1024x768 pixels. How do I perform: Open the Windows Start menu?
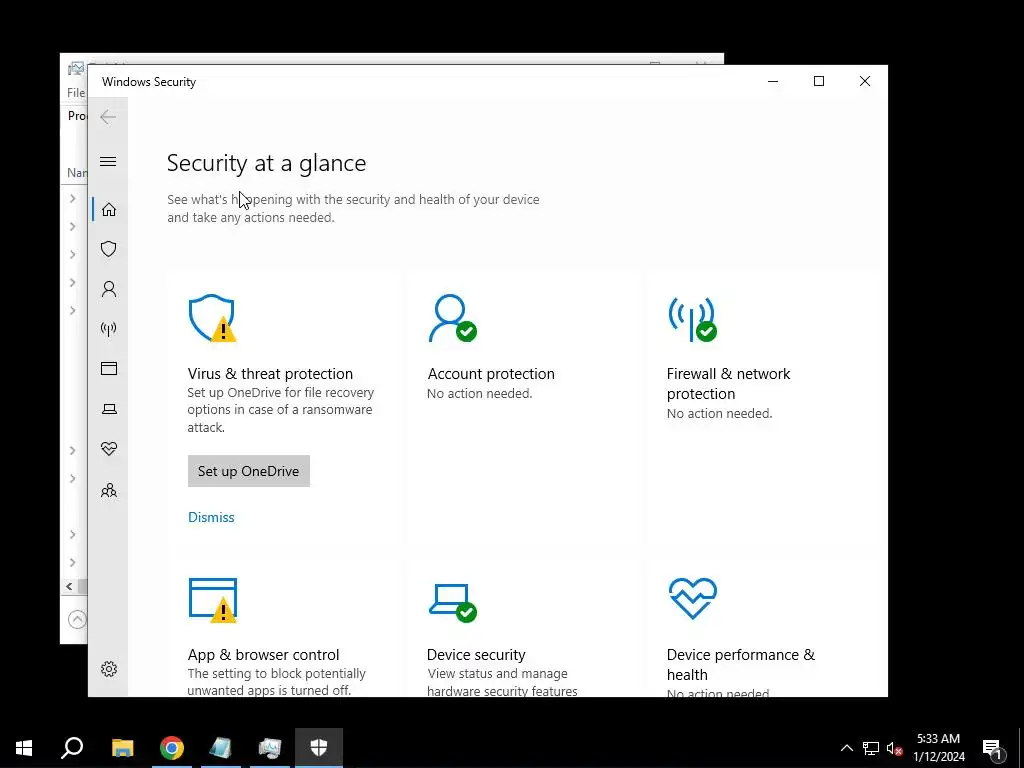pyautogui.click(x=24, y=748)
